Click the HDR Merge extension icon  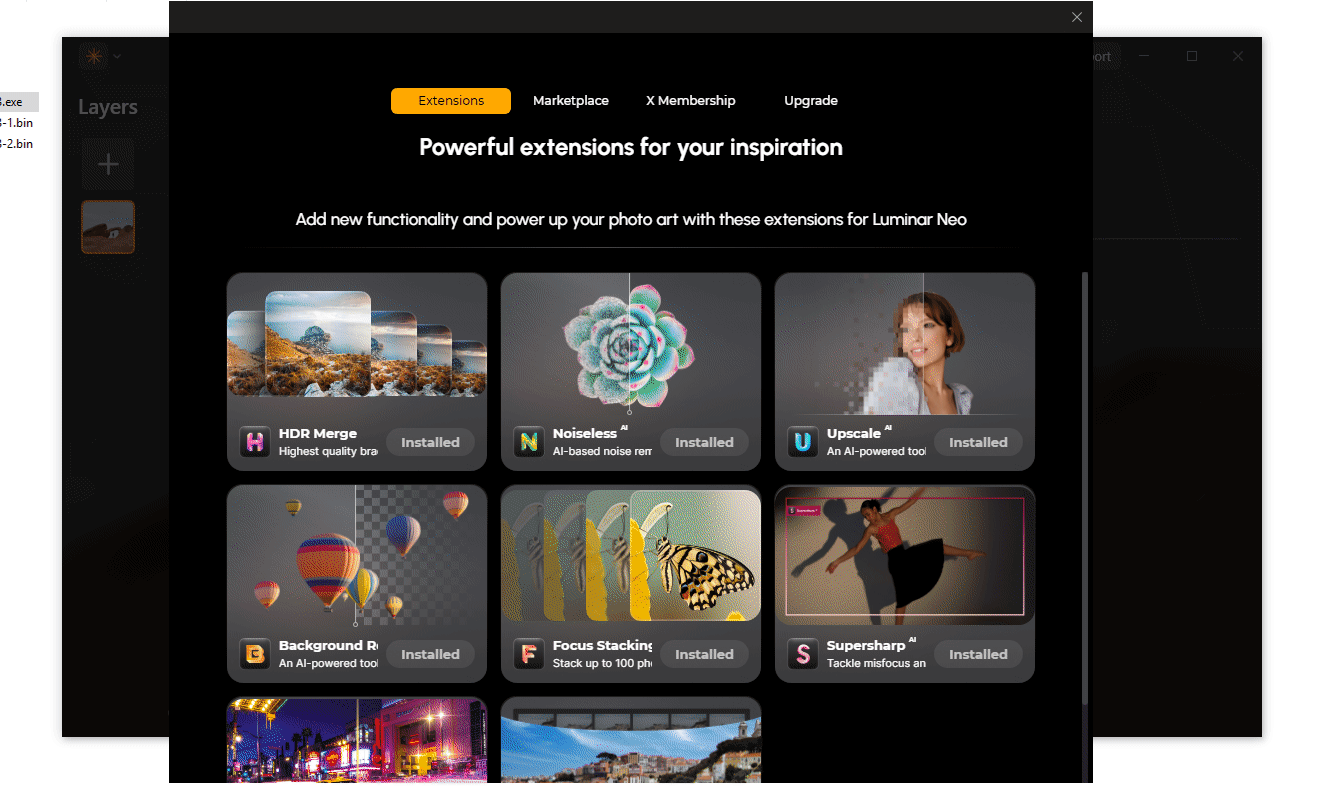(x=255, y=442)
